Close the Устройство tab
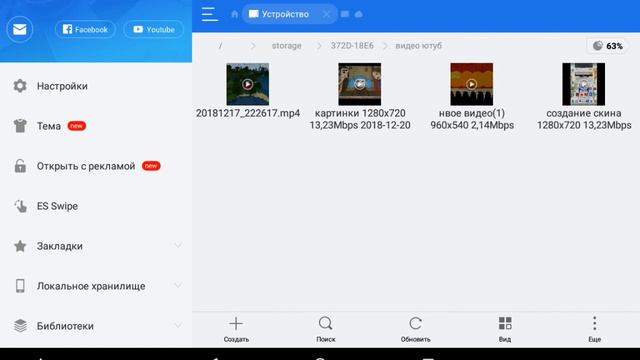640x360 pixels. point(327,14)
